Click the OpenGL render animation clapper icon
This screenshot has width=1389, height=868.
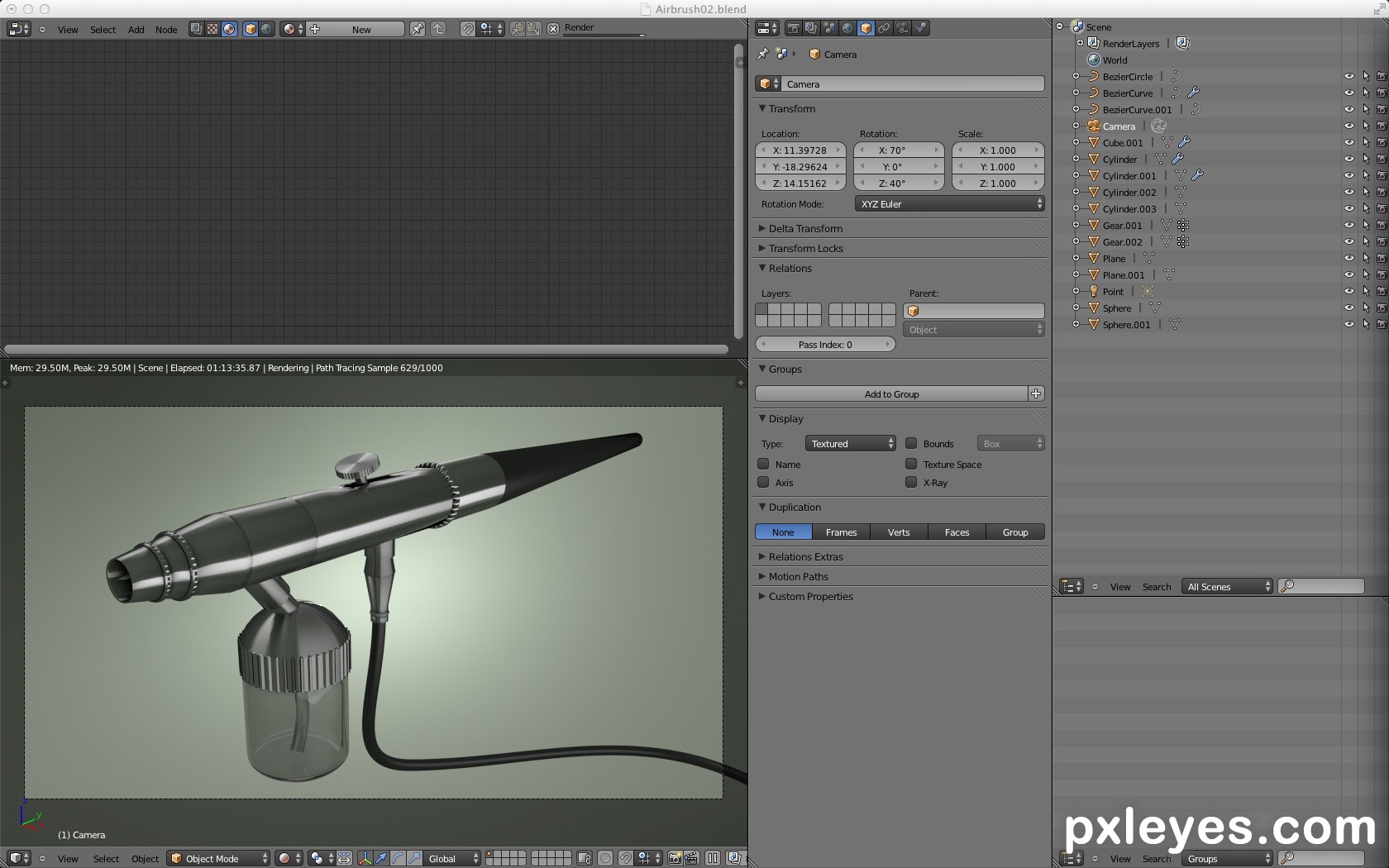click(x=691, y=858)
